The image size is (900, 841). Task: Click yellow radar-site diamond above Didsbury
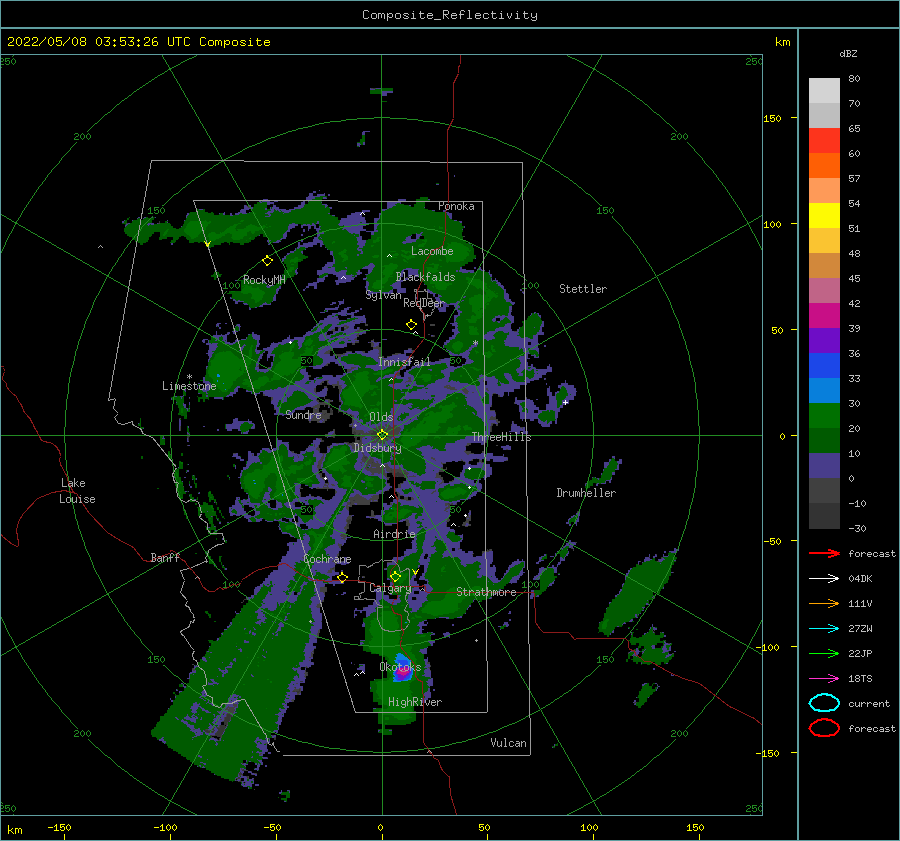382,435
